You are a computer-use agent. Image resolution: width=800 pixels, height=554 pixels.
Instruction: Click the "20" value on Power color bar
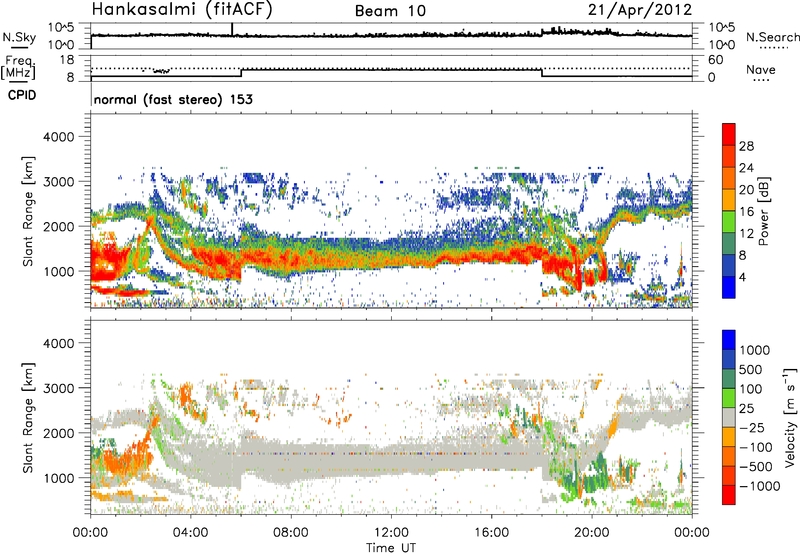click(x=746, y=190)
